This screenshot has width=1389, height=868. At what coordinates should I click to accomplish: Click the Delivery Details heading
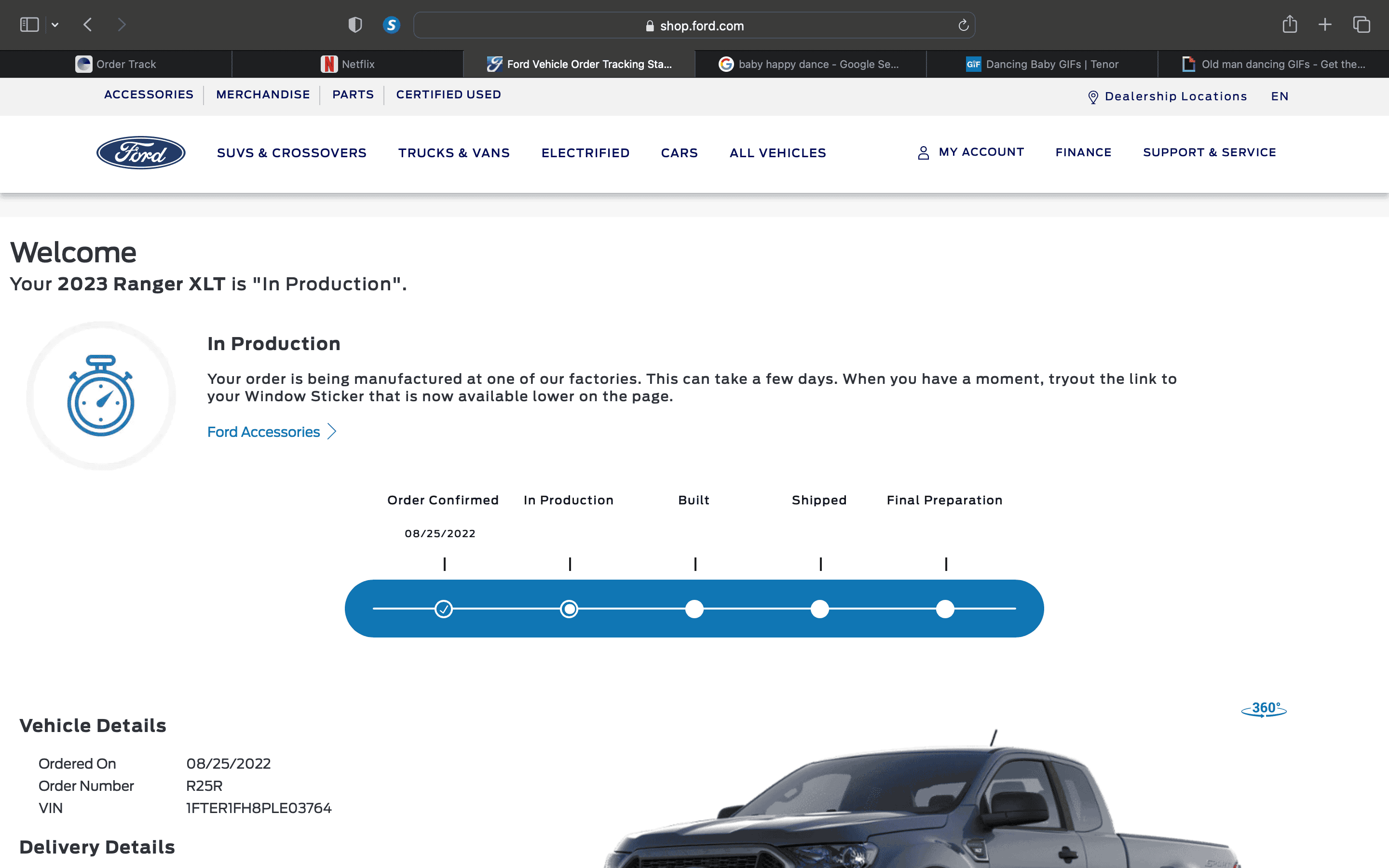(x=97, y=847)
